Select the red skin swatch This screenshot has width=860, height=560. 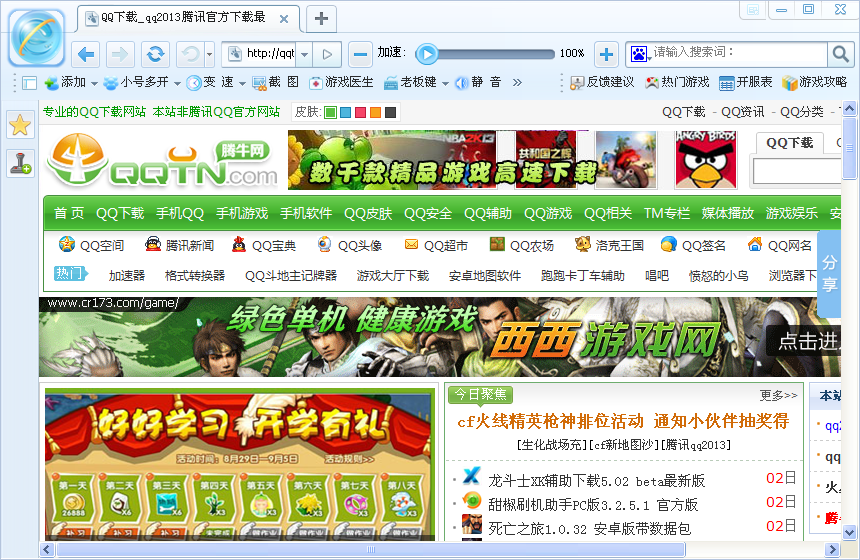(x=360, y=112)
